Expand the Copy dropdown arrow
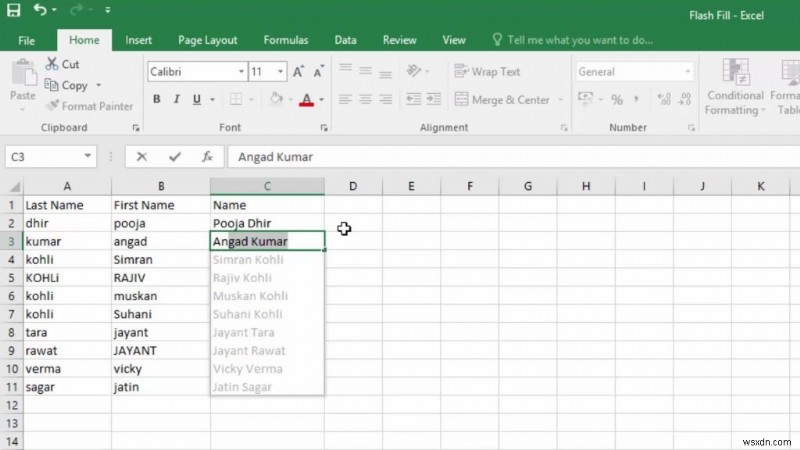Viewport: 800px width, 450px height. coord(98,85)
